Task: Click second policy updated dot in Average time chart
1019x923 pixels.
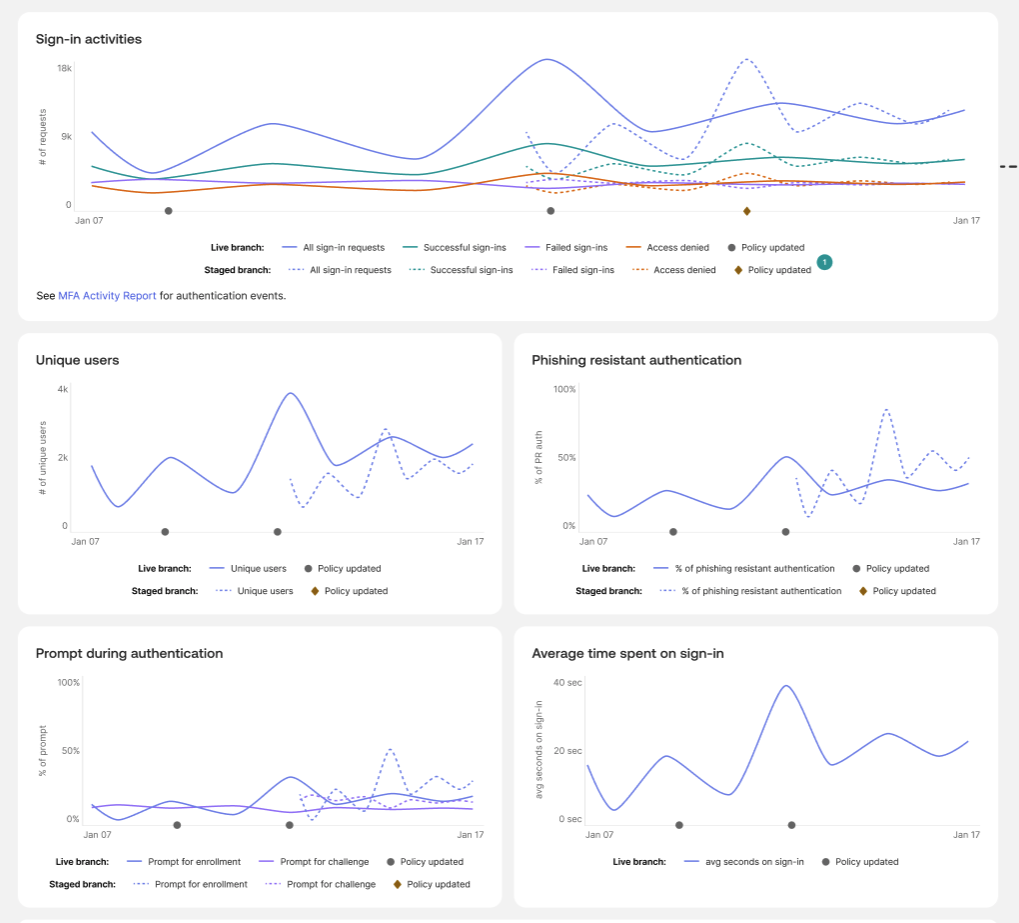Action: click(792, 825)
